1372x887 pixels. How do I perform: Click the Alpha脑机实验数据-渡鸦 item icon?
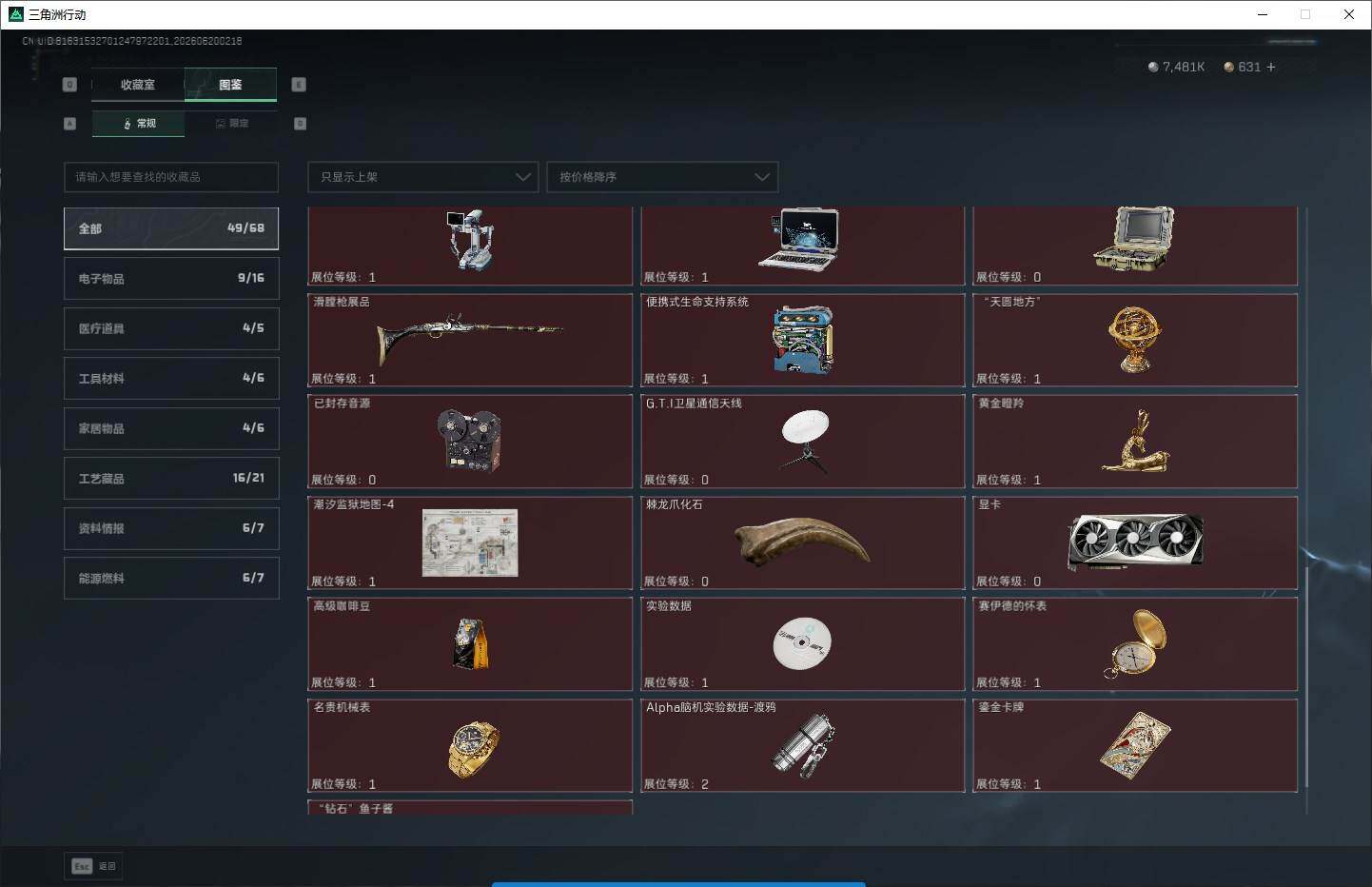[x=804, y=747]
